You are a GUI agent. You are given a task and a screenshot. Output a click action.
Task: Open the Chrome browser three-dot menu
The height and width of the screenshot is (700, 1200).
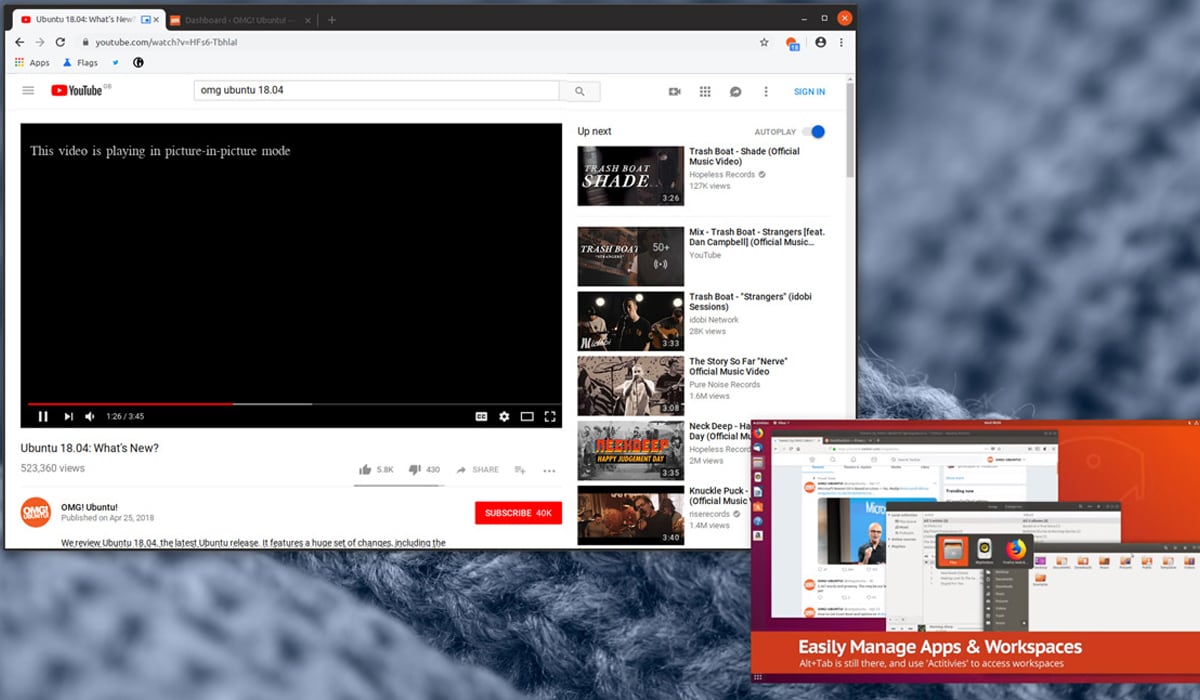coord(841,42)
